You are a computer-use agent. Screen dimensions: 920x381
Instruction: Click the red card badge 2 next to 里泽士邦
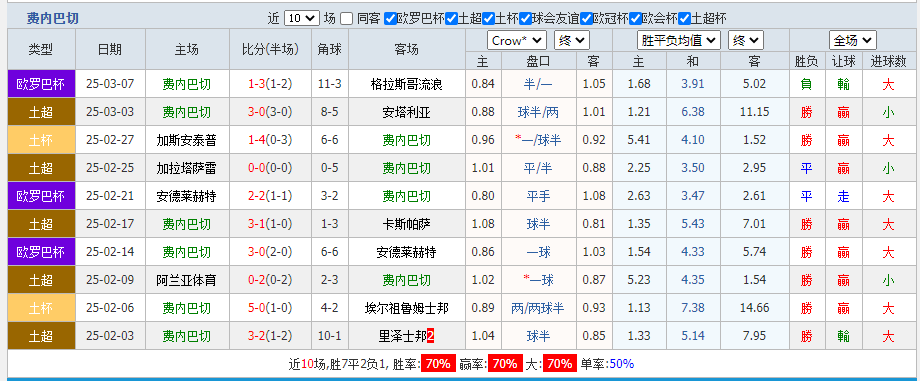pos(431,336)
